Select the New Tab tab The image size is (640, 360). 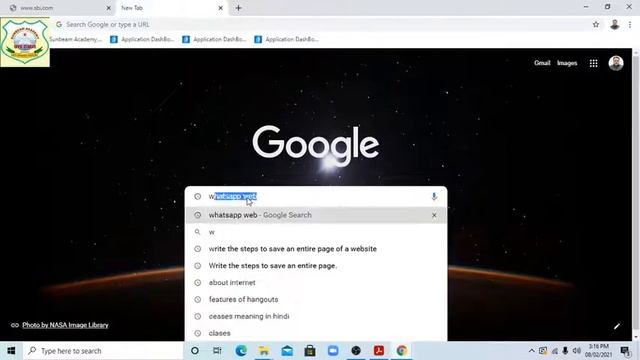point(171,8)
